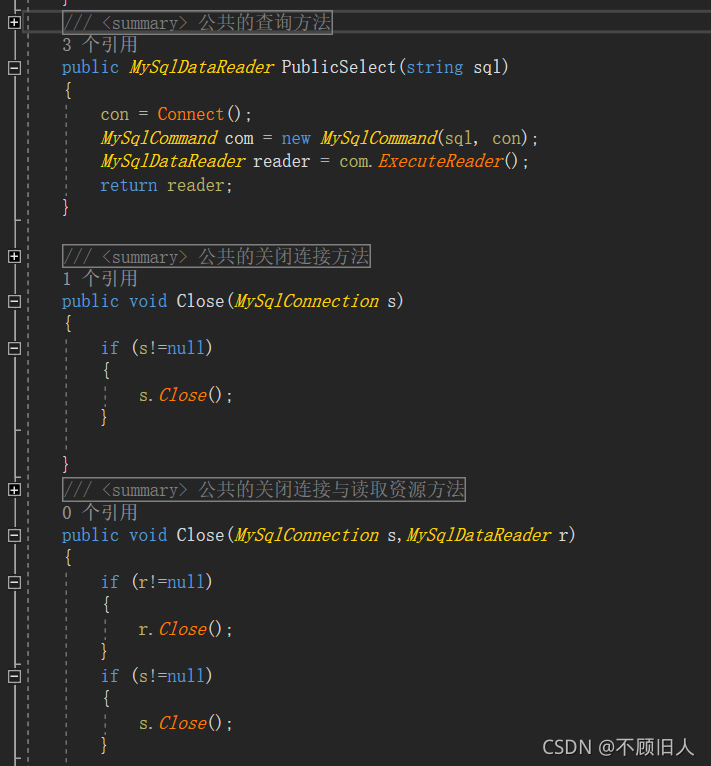Collapse the if (r!=null) block
Image resolution: width=711 pixels, height=766 pixels.
coord(14,582)
